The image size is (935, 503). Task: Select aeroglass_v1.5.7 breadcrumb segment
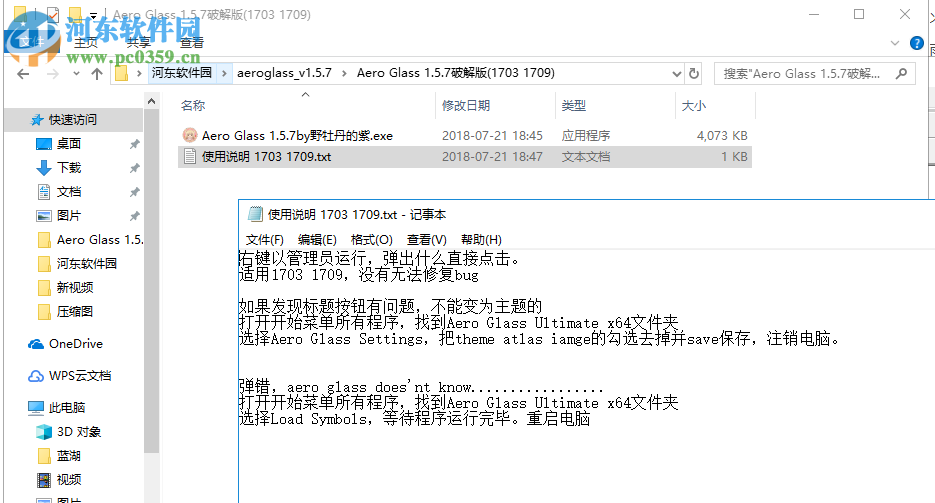284,73
